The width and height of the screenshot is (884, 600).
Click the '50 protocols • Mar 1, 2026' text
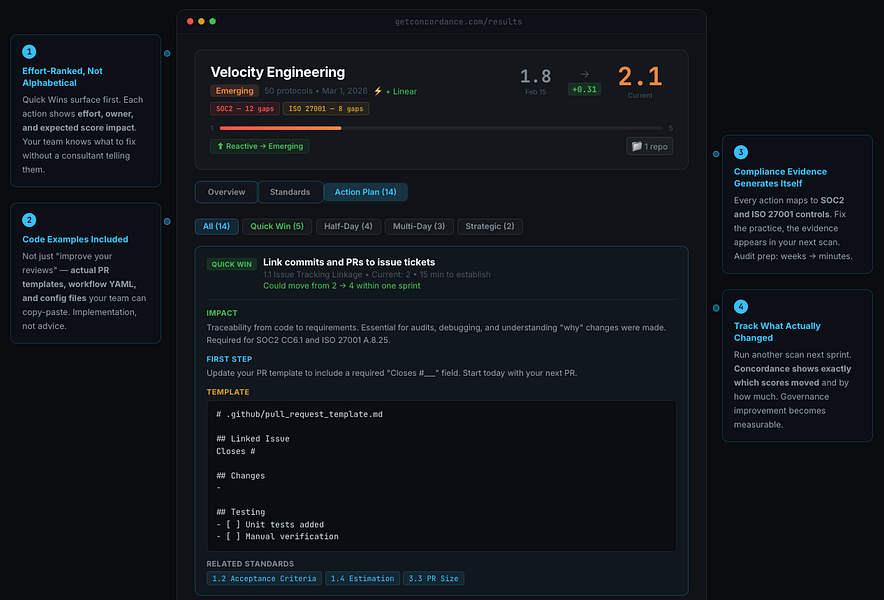(x=316, y=91)
